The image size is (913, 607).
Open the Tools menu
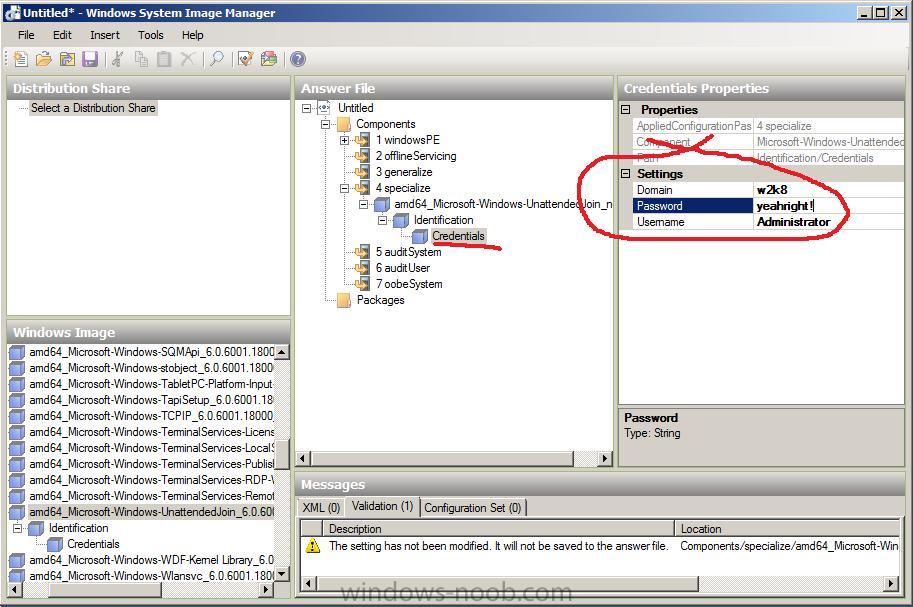coord(151,35)
